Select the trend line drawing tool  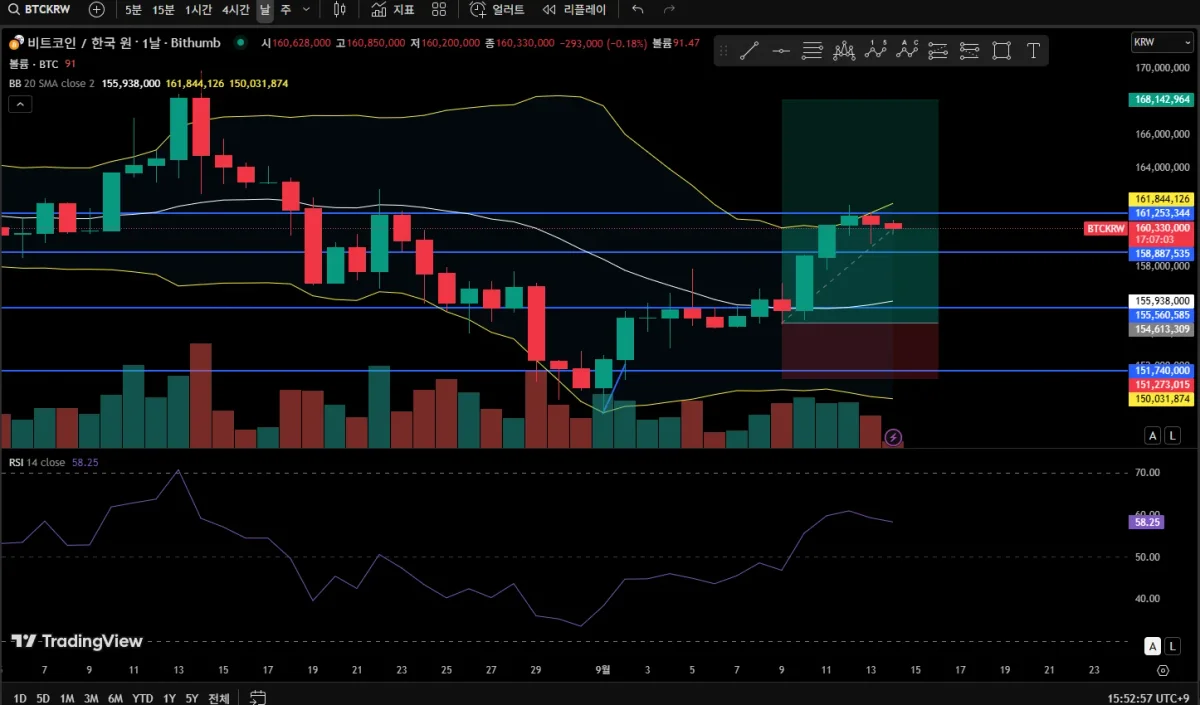(749, 51)
